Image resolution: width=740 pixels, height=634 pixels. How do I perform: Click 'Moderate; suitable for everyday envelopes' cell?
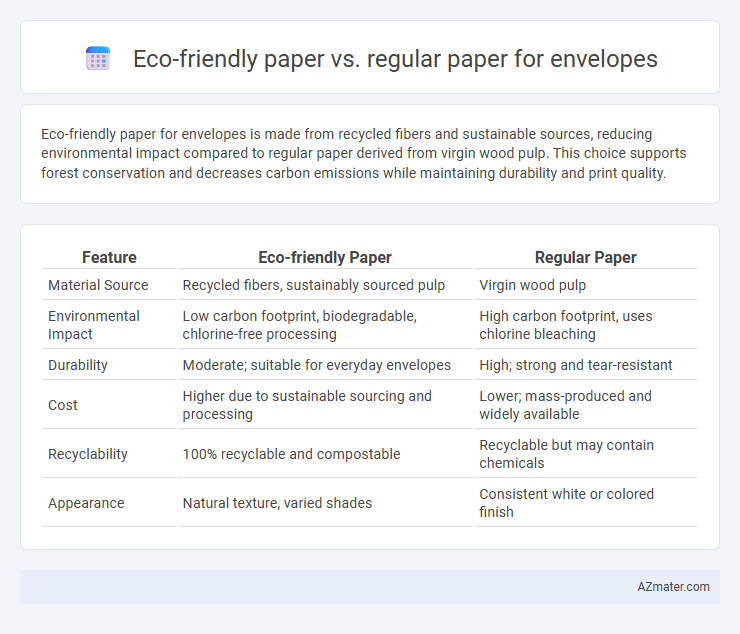tap(325, 365)
